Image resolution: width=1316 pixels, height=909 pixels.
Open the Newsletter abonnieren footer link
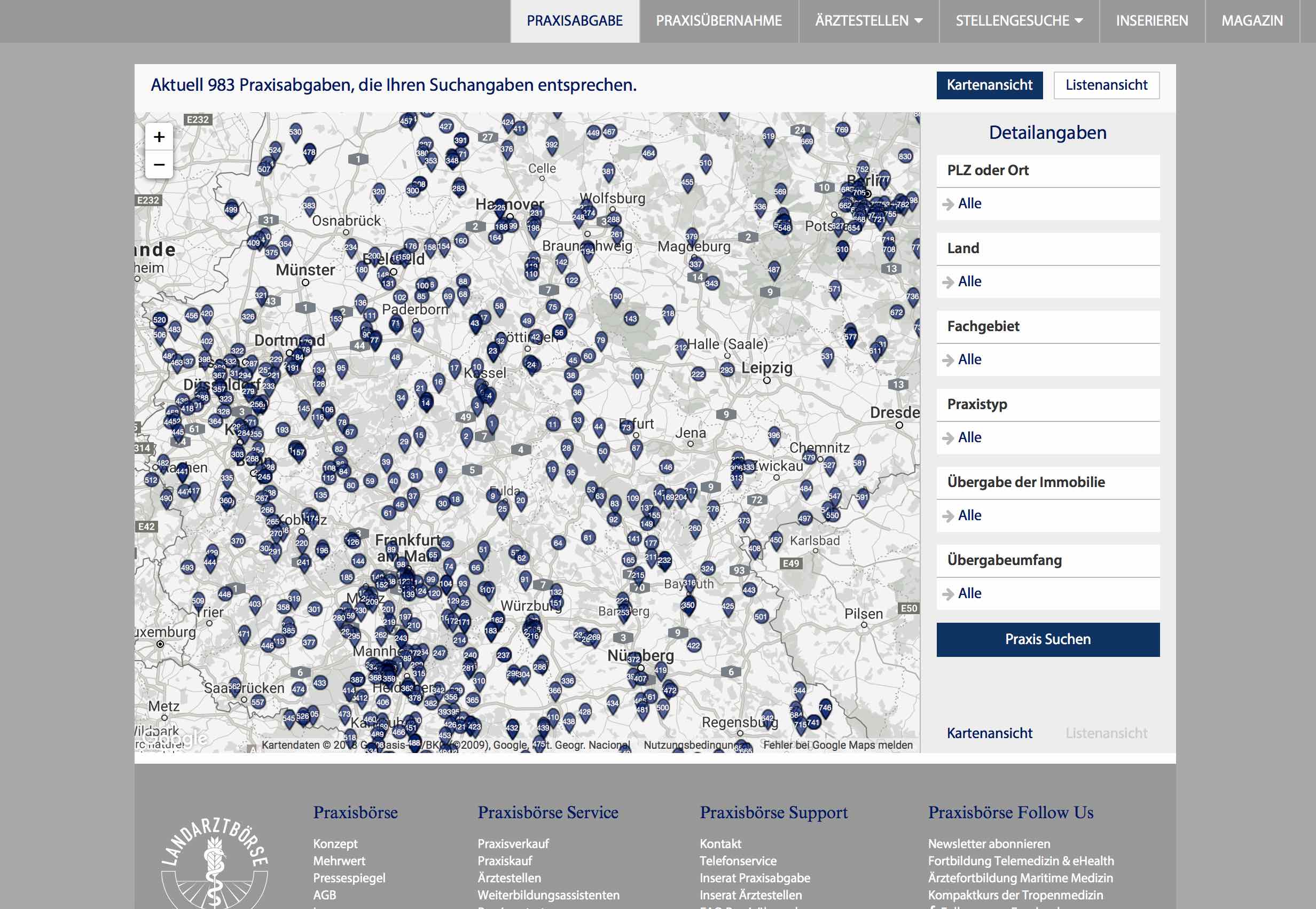point(989,843)
